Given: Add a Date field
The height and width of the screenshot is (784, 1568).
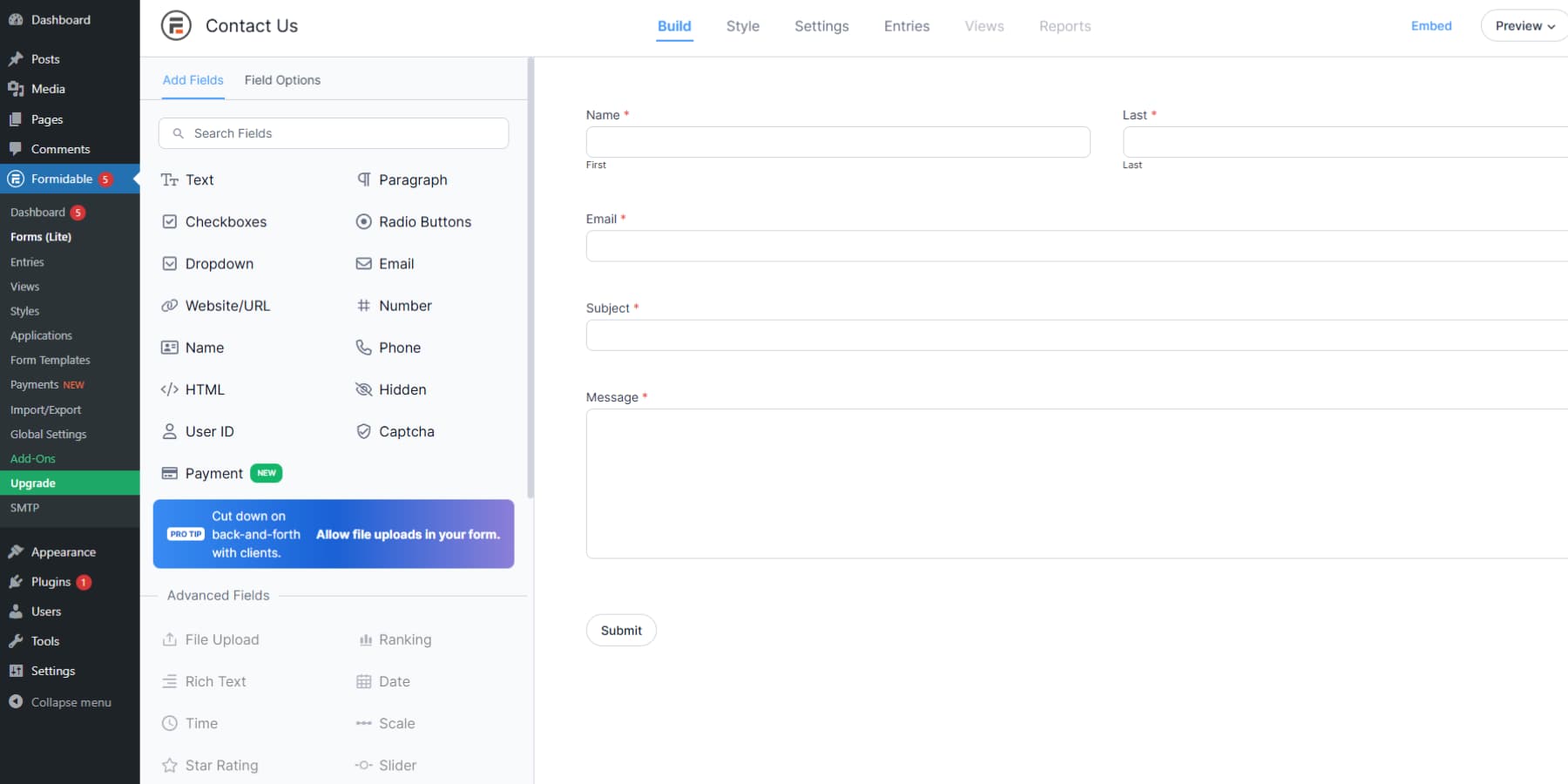Looking at the screenshot, I should tap(394, 681).
